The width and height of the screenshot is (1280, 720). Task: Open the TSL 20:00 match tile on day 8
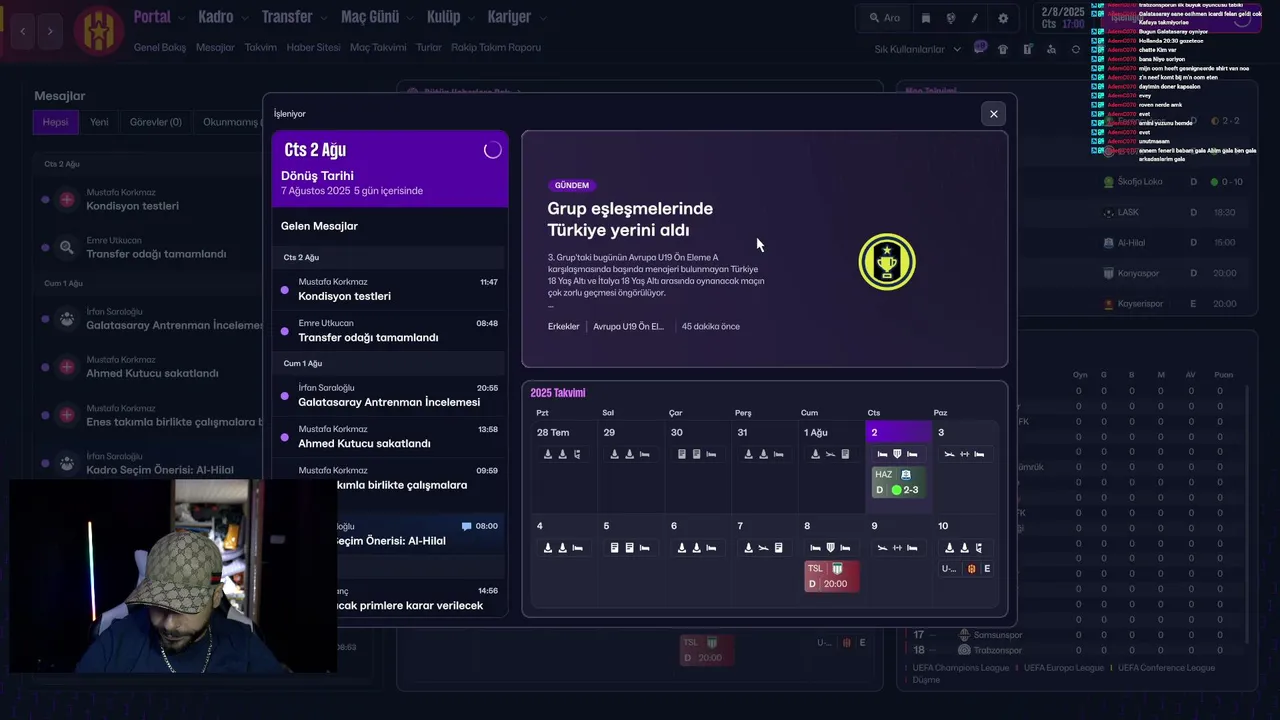tap(831, 576)
